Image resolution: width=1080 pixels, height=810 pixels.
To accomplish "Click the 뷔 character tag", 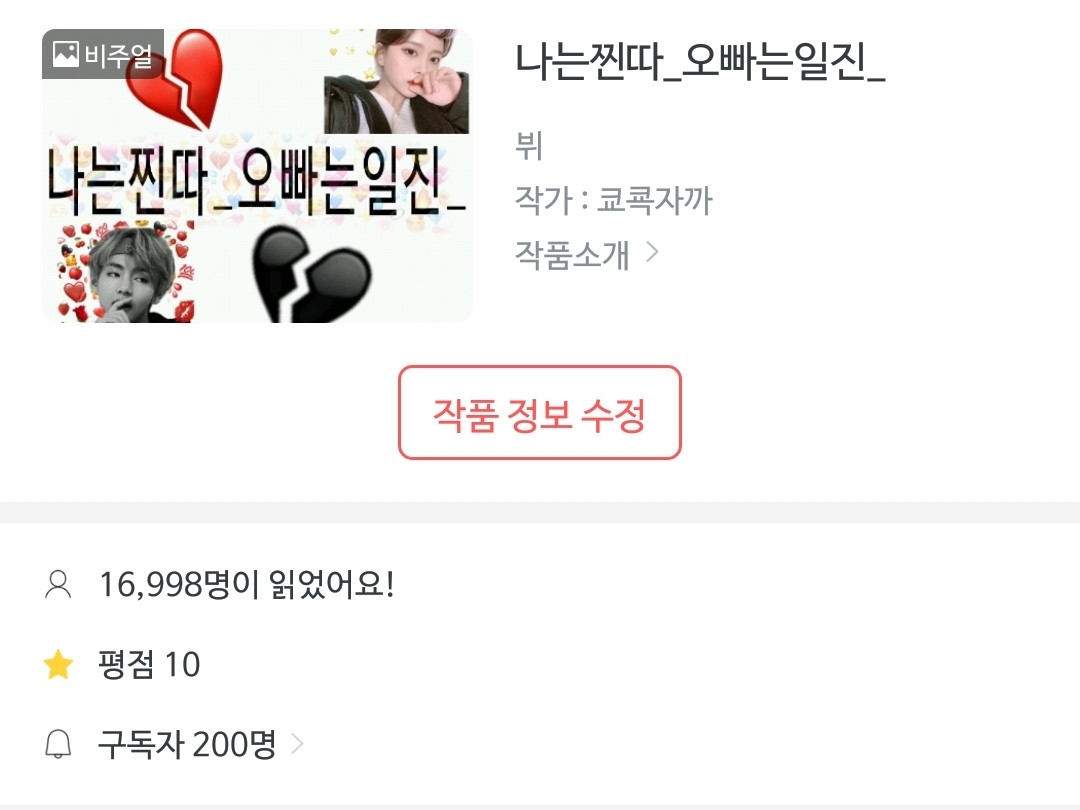I will click(529, 146).
